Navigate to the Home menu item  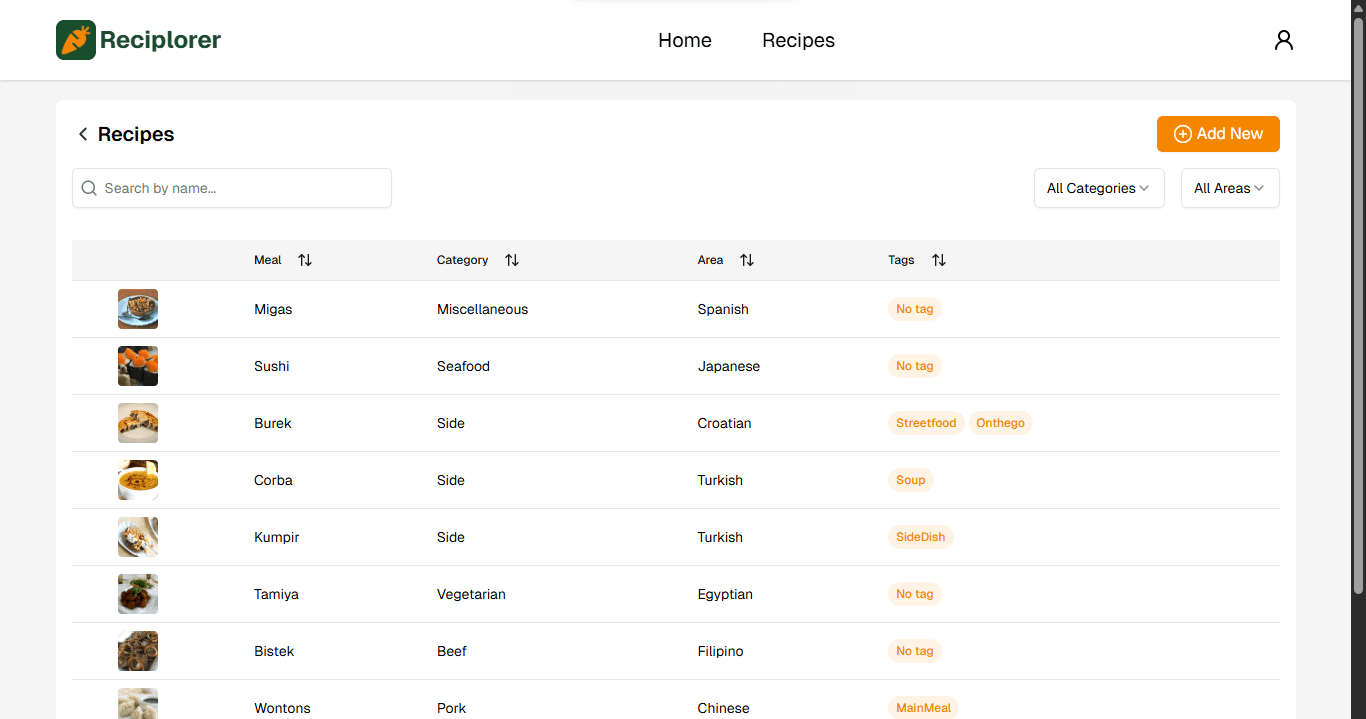tap(684, 40)
